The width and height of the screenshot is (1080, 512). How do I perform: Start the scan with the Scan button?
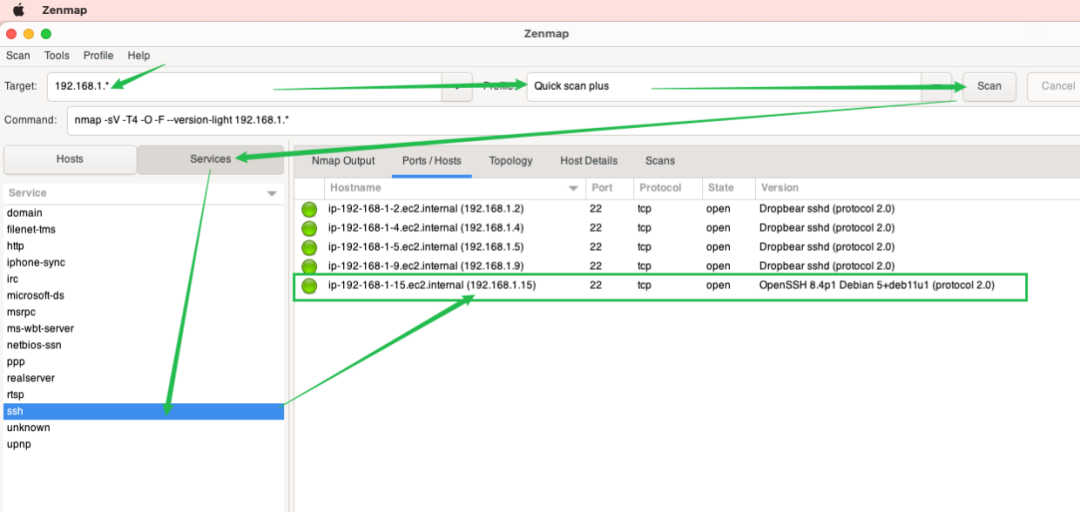pyautogui.click(x=989, y=86)
